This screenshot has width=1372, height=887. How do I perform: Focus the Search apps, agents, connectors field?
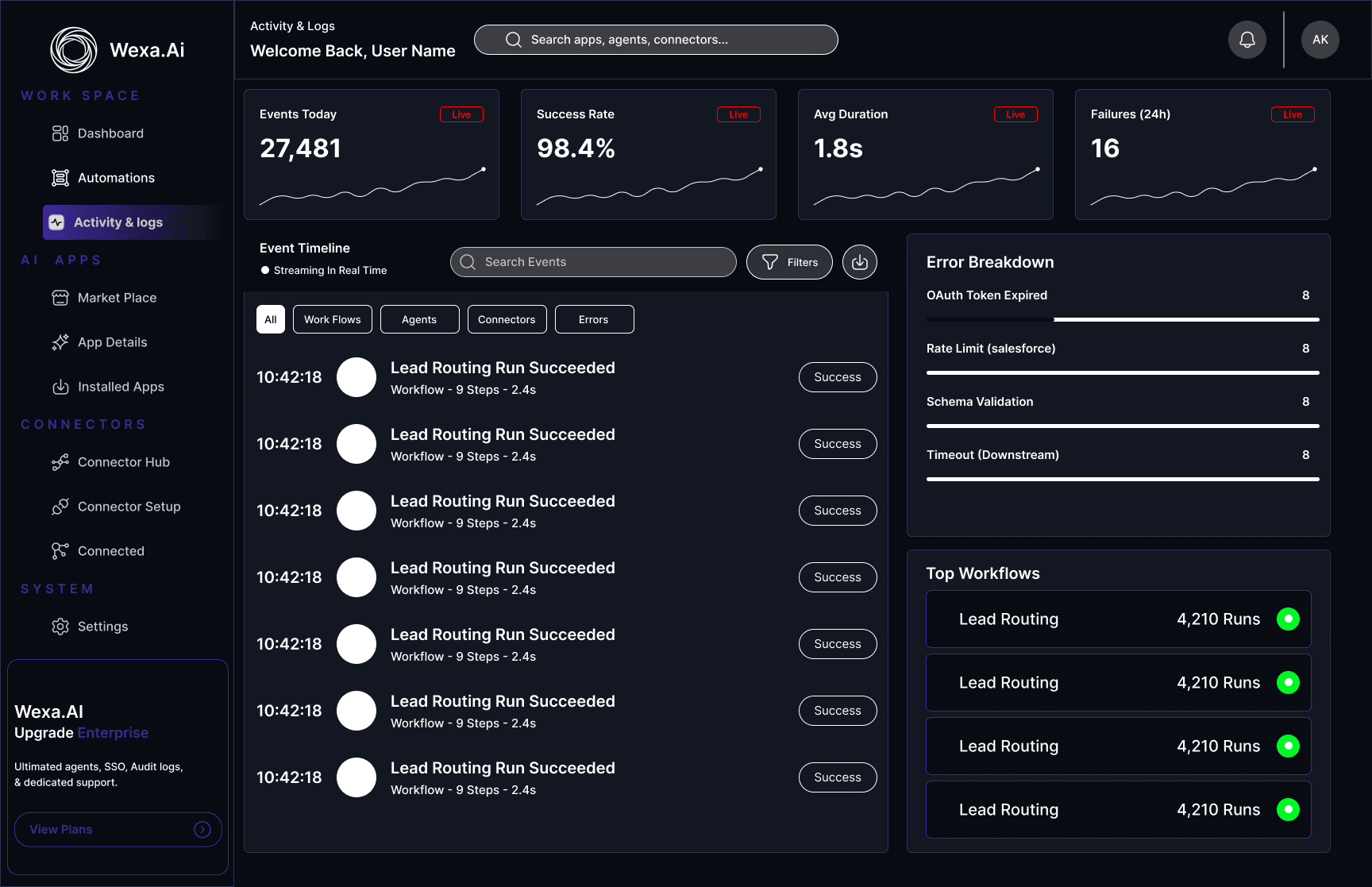click(x=656, y=40)
